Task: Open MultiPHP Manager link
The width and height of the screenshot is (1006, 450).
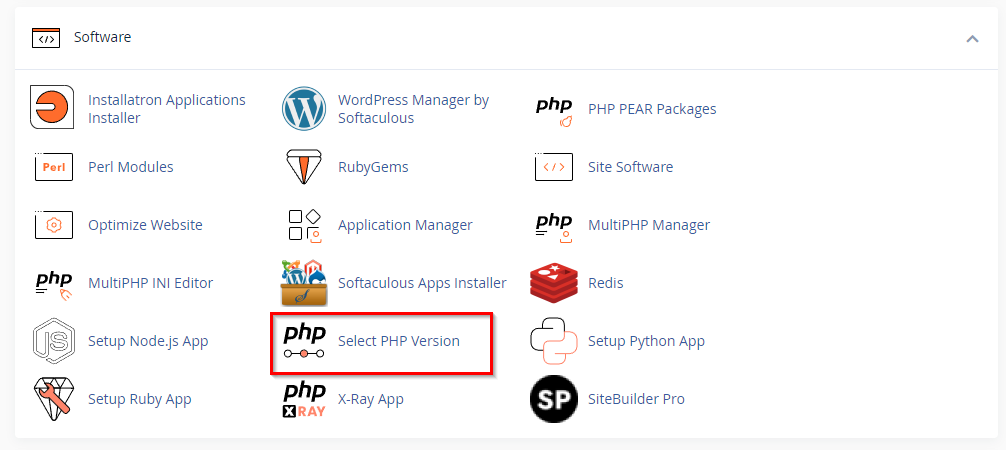Action: [649, 225]
